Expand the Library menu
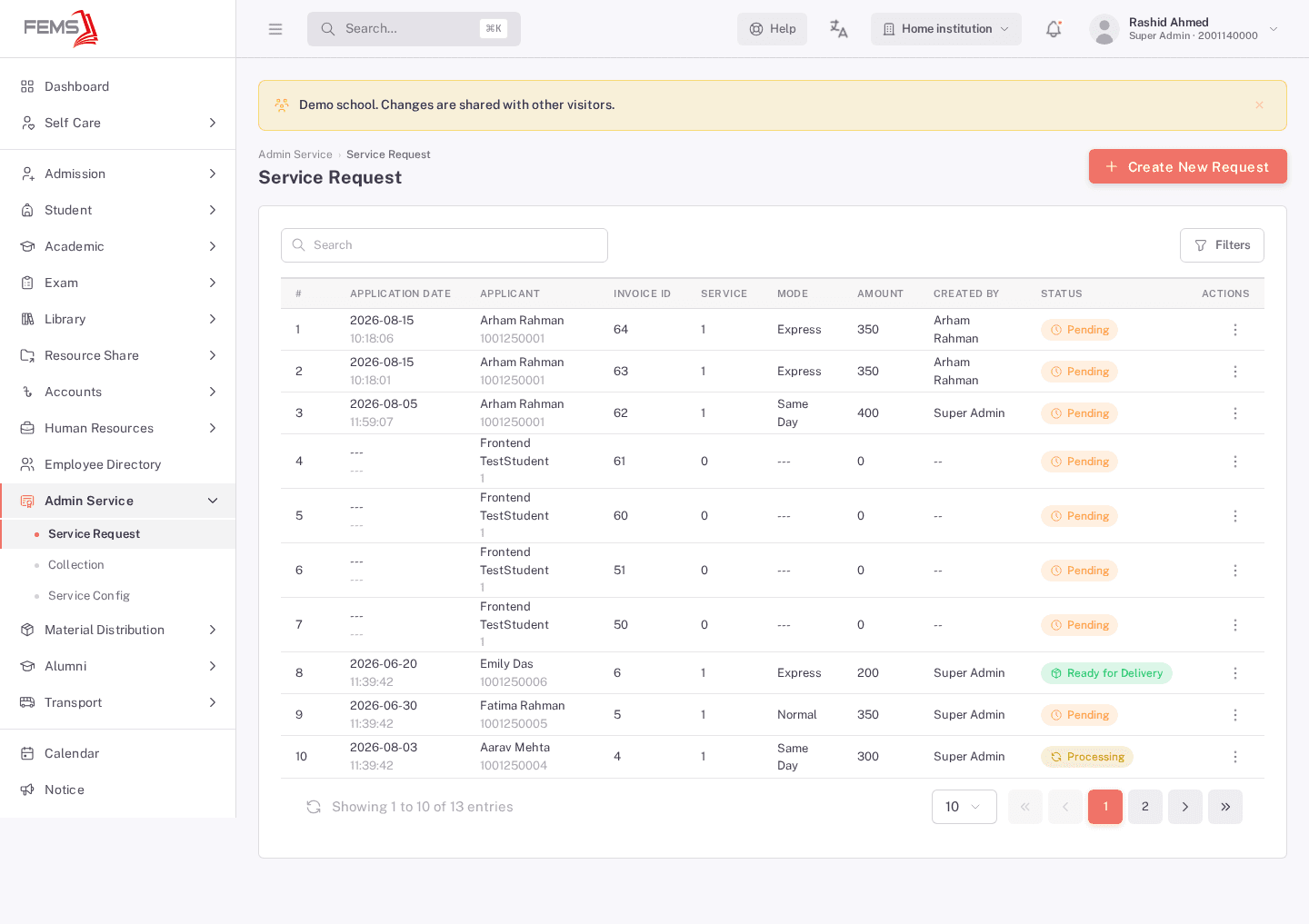Screen dimensions: 1309x924 pyautogui.click(x=118, y=319)
